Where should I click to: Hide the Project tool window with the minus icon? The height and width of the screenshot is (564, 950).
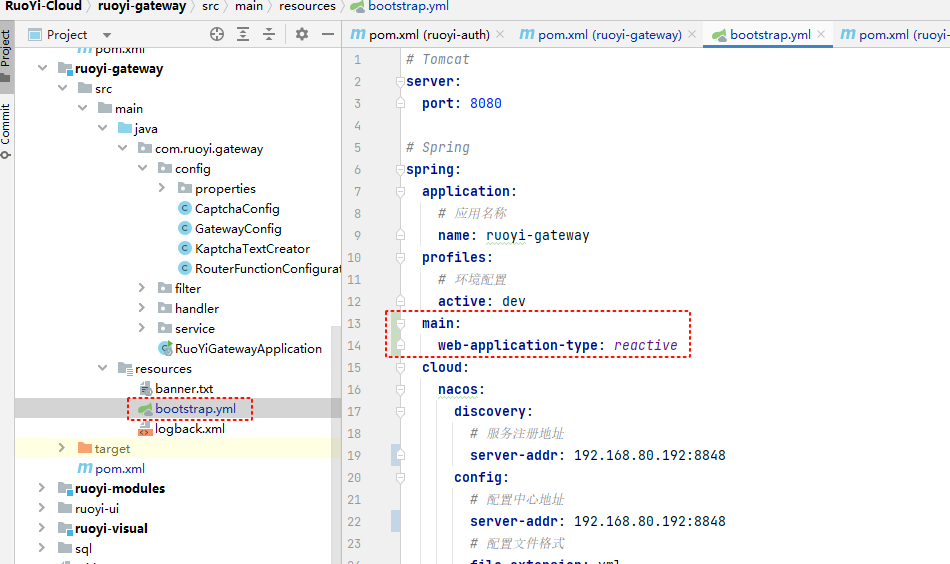click(x=328, y=34)
